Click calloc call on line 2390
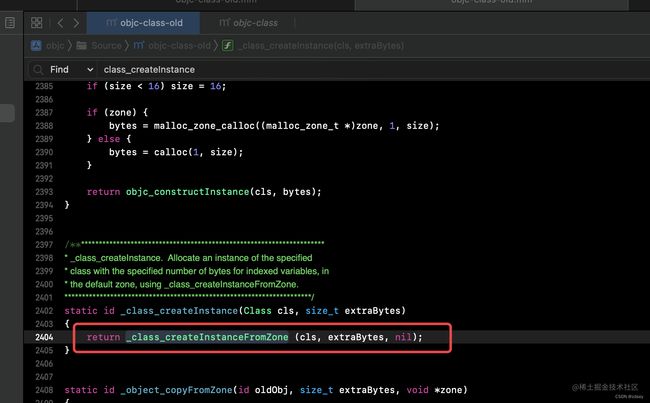 click(170, 152)
